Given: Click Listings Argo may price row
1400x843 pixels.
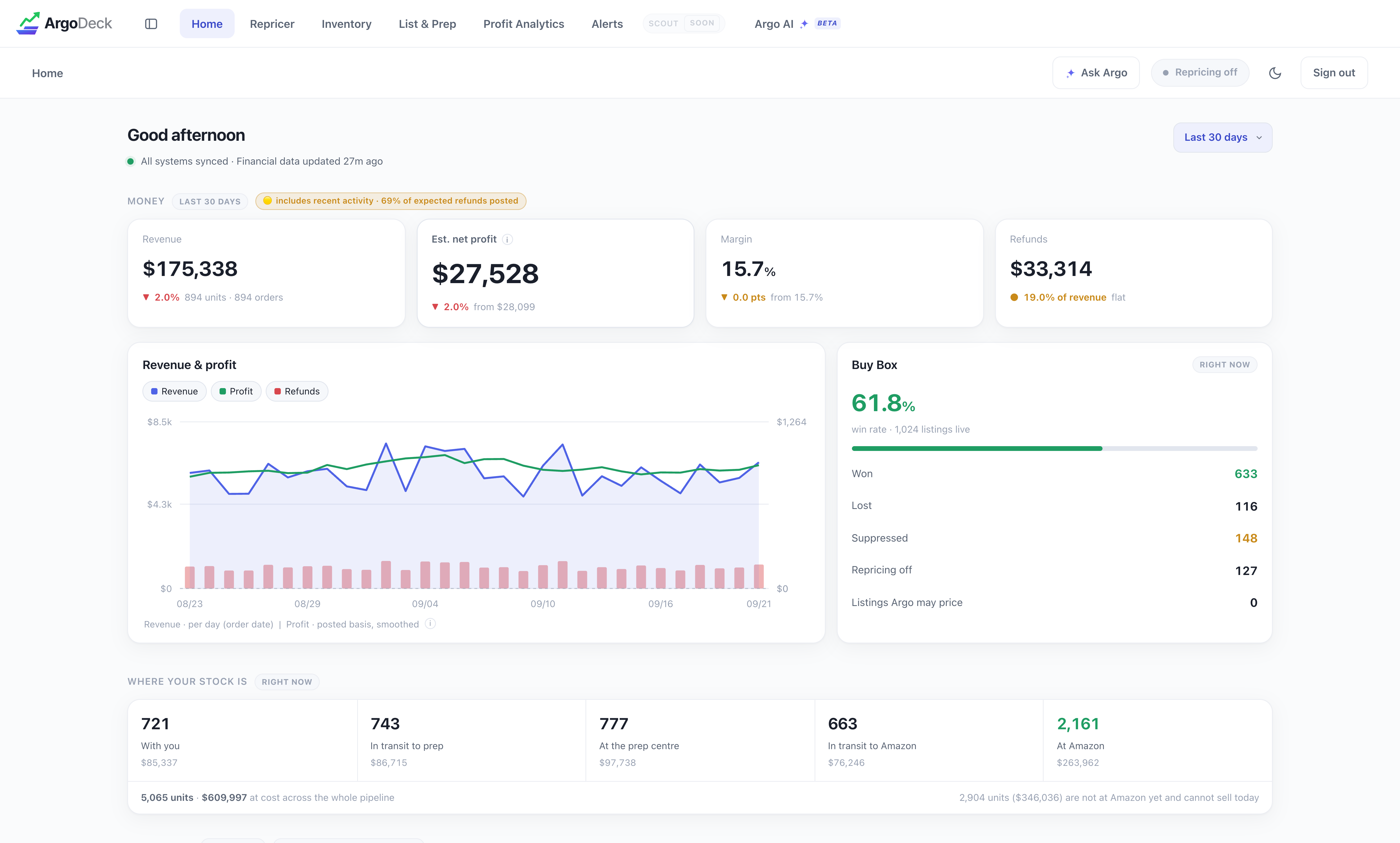Looking at the screenshot, I should (1054, 603).
